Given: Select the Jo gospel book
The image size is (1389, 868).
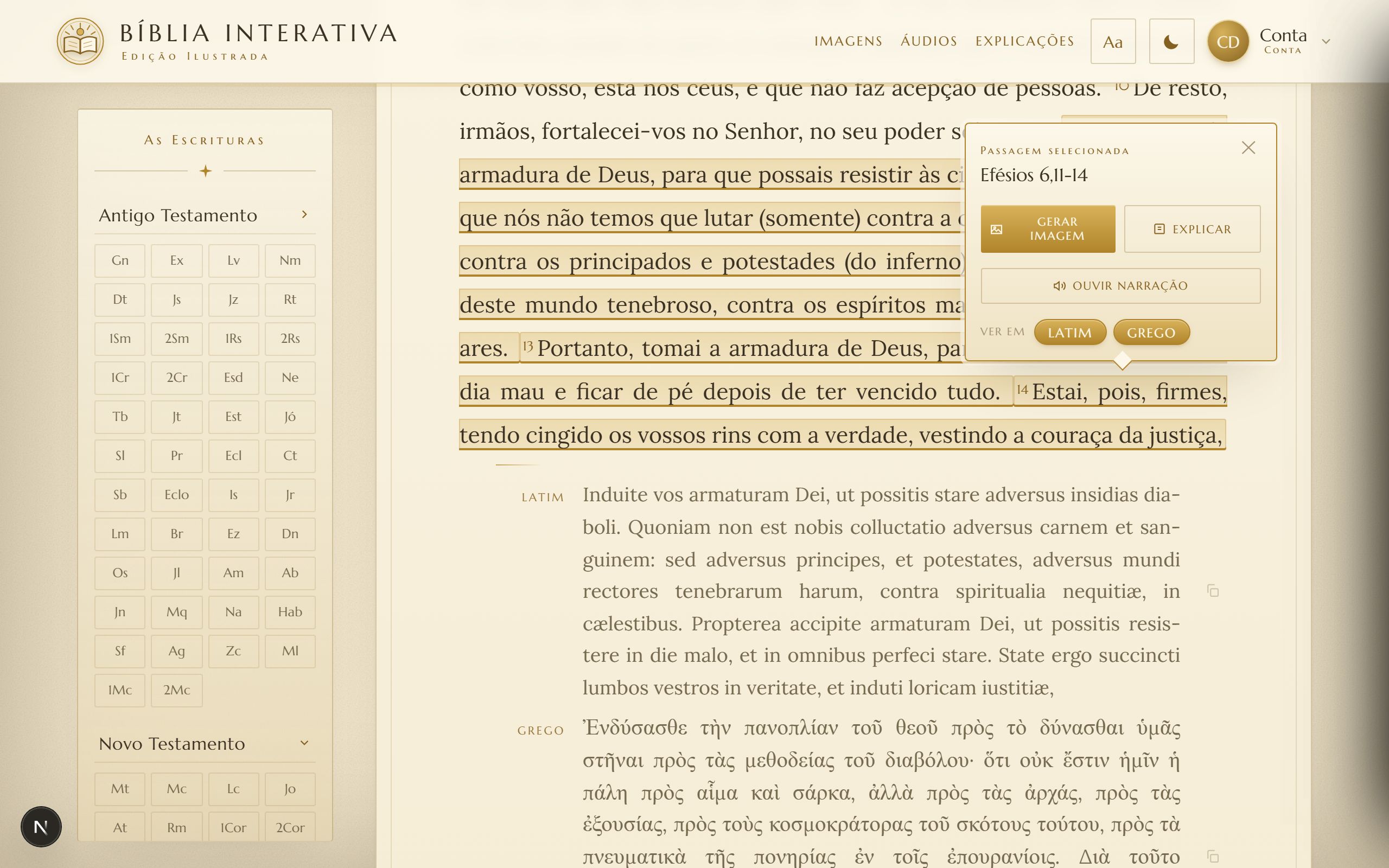Looking at the screenshot, I should [290, 789].
